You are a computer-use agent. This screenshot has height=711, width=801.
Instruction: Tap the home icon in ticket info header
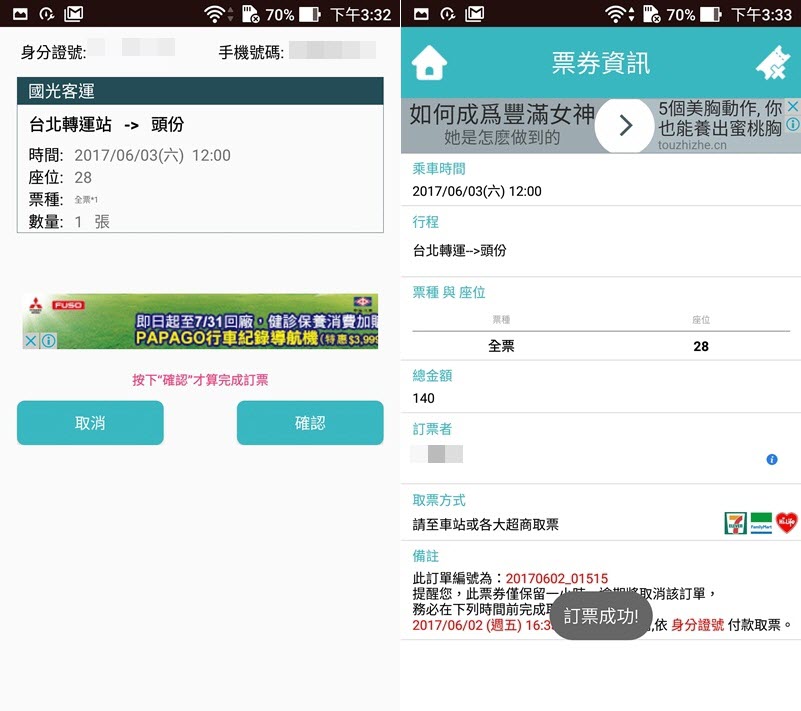[429, 63]
